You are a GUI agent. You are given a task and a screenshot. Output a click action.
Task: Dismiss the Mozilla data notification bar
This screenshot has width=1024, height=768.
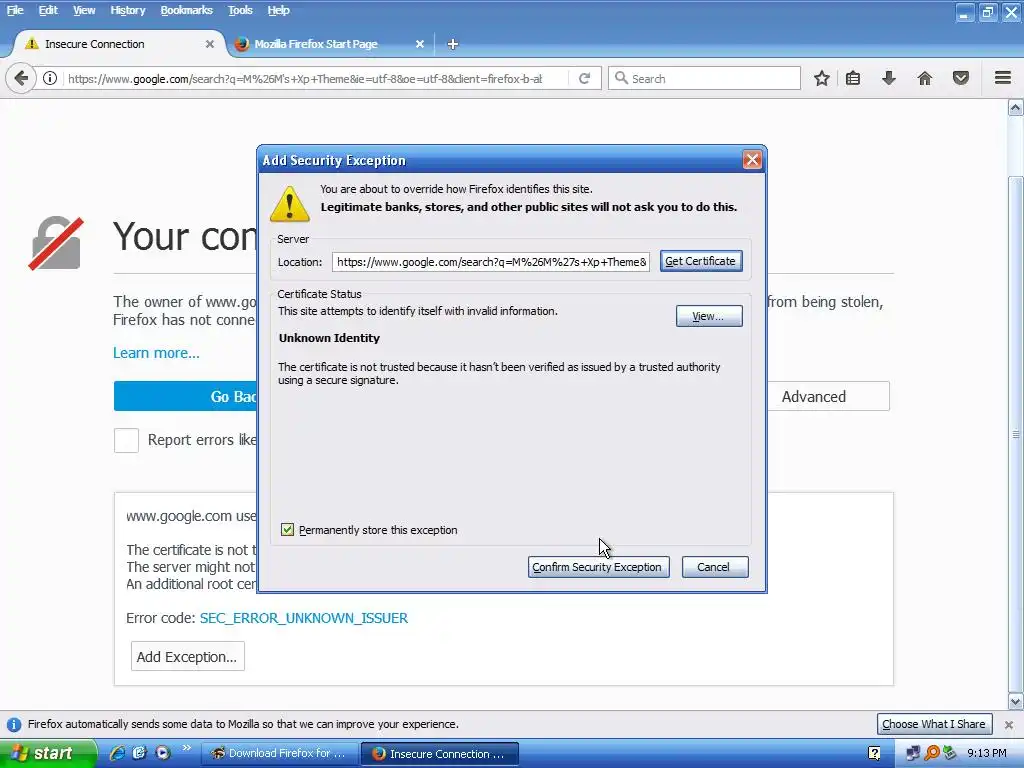pos(1009,725)
